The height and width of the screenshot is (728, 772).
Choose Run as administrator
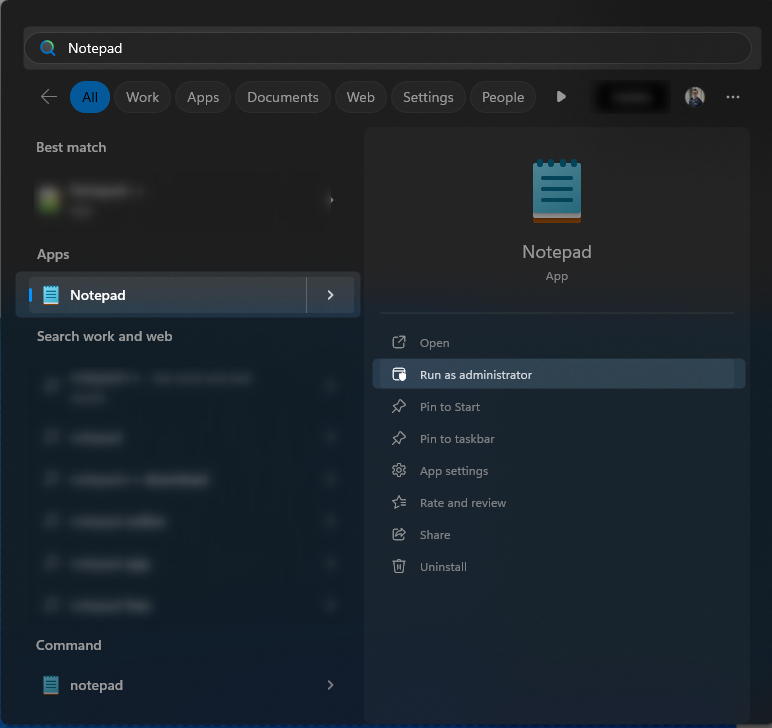coord(559,374)
